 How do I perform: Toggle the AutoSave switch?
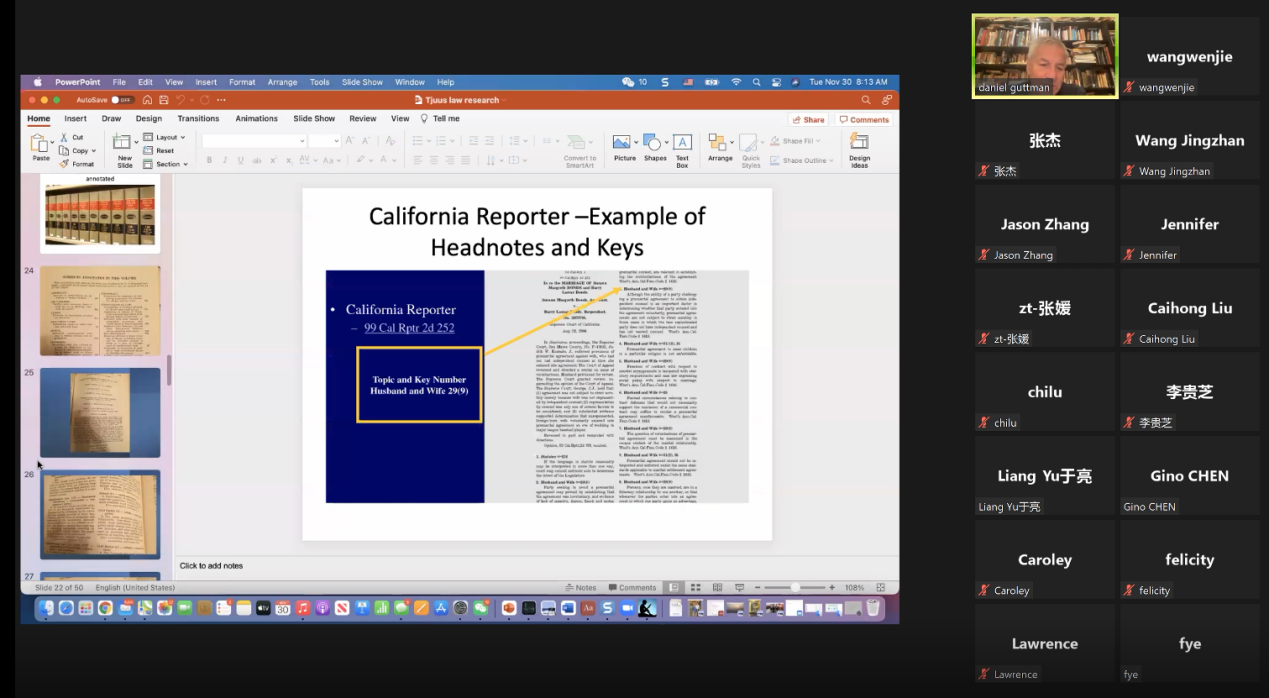122,100
